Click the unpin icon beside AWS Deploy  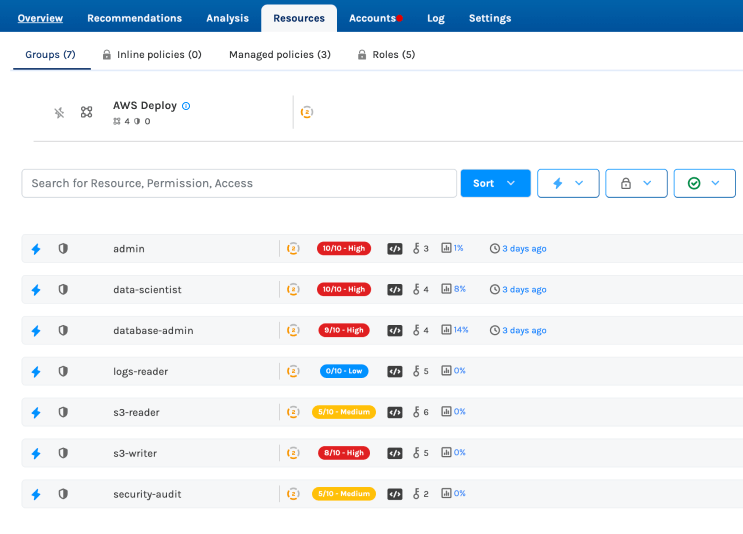coord(59,112)
